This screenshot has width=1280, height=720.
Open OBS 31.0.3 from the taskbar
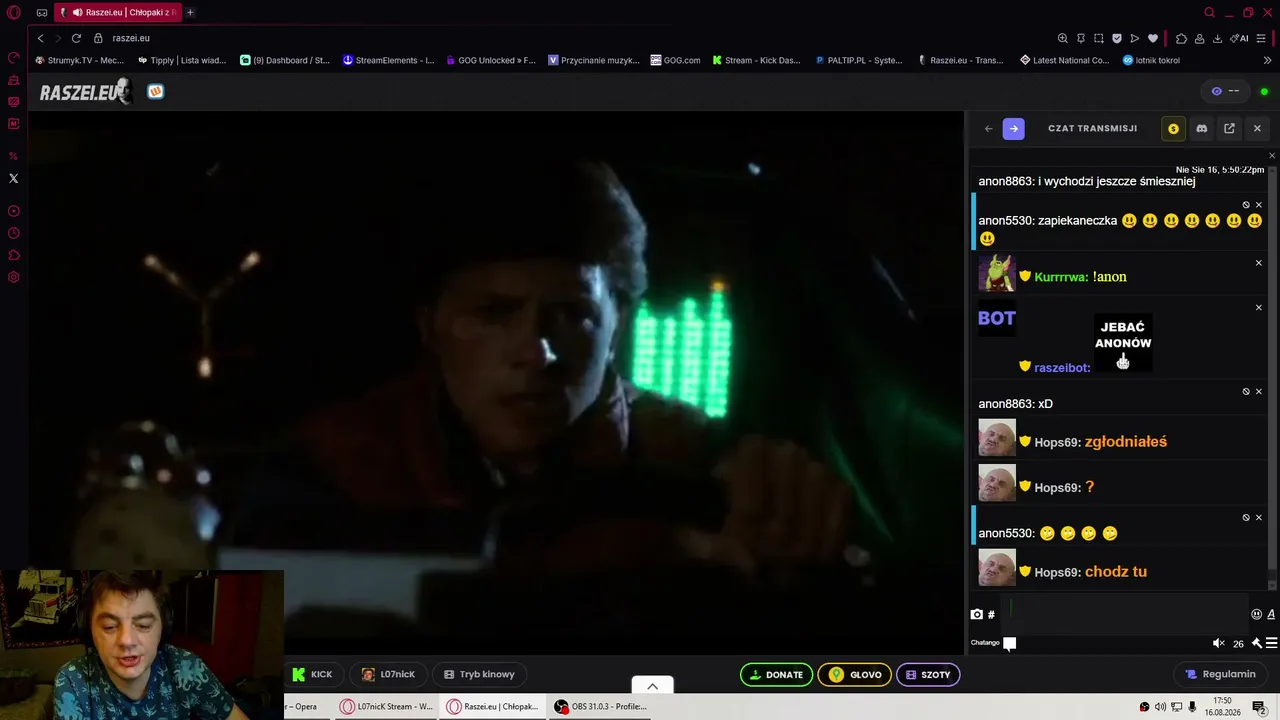600,706
